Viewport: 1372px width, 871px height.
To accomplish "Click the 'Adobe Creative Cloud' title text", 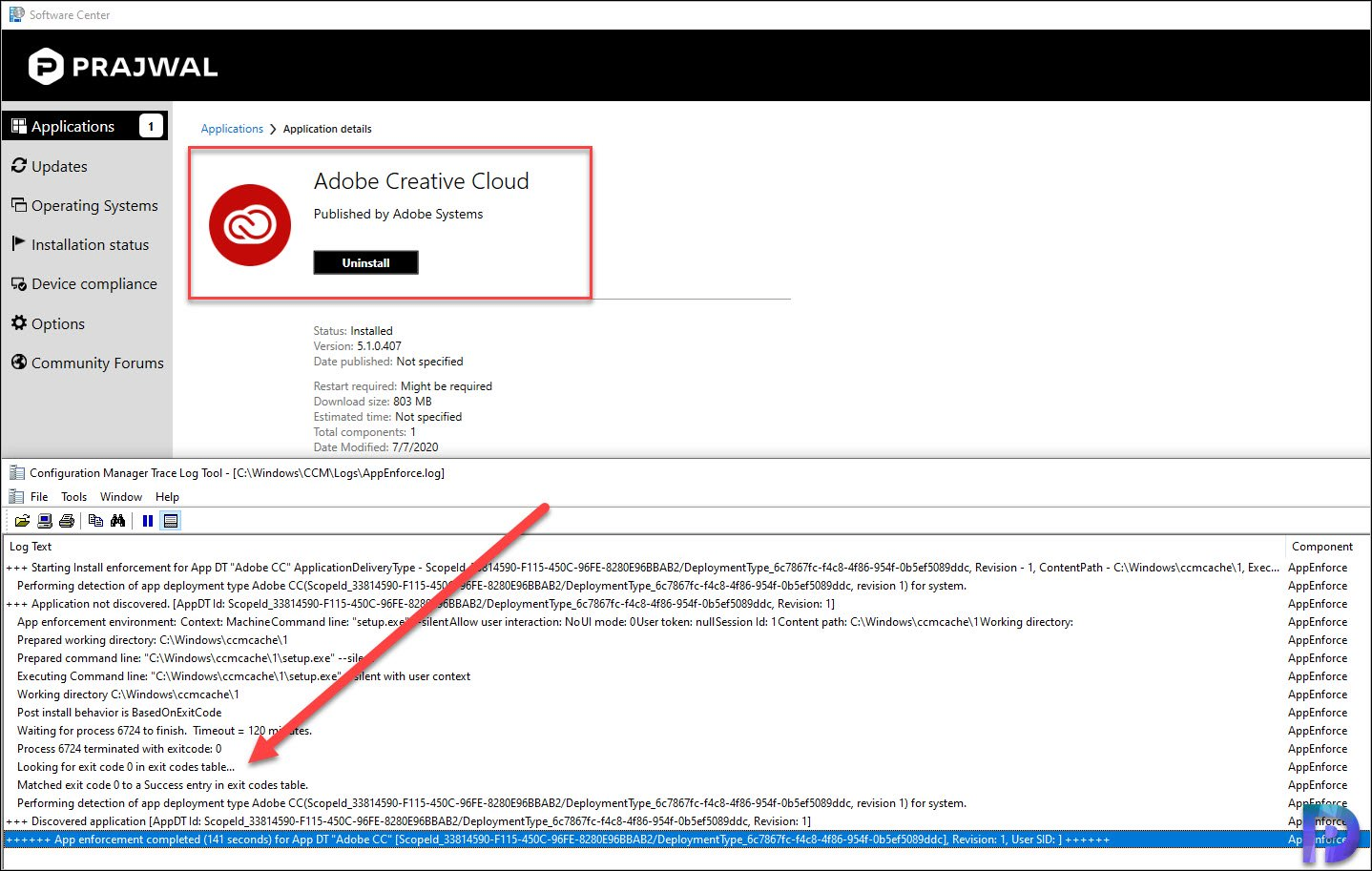I will (421, 181).
